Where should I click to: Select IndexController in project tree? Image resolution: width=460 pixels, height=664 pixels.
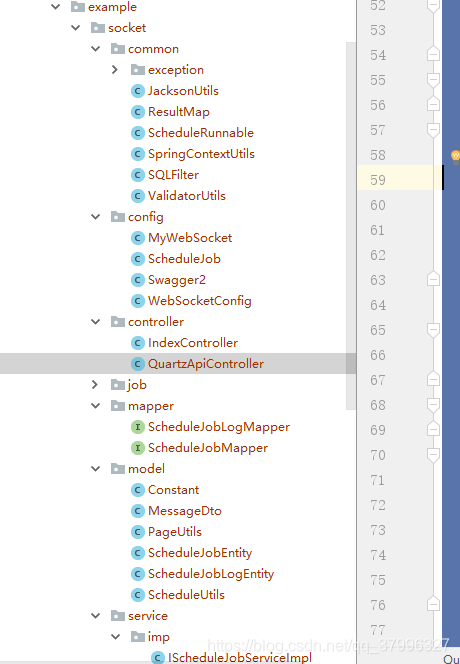coord(193,343)
